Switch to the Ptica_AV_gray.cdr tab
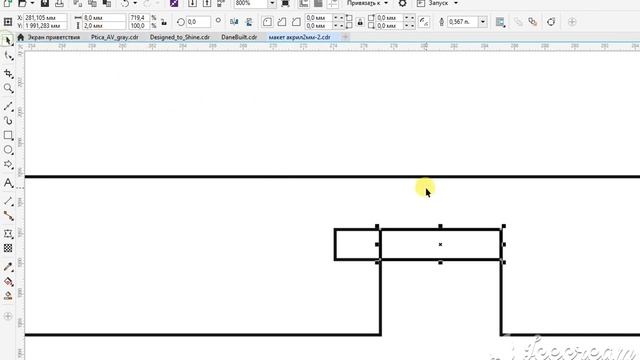The height and width of the screenshot is (360, 640). pyautogui.click(x=115, y=37)
